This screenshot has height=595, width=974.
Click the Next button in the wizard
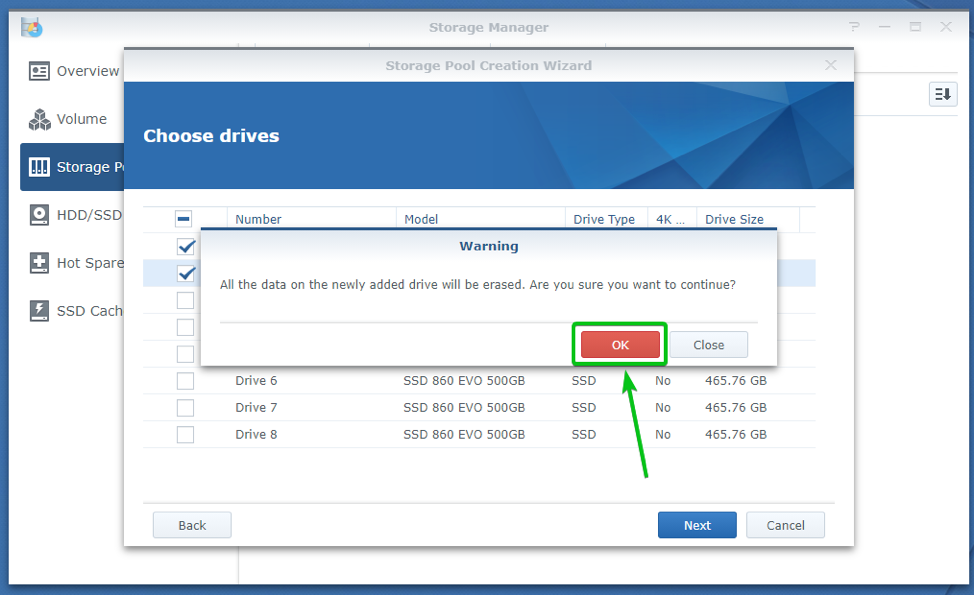(x=697, y=525)
